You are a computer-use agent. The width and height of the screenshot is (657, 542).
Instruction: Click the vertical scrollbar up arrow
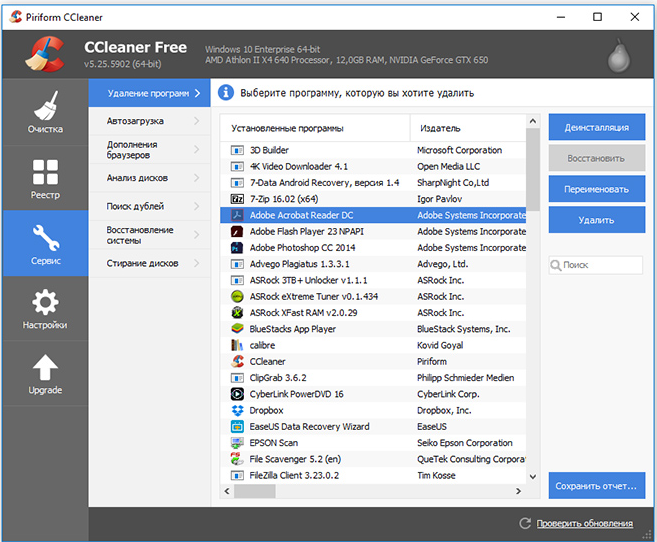533,121
